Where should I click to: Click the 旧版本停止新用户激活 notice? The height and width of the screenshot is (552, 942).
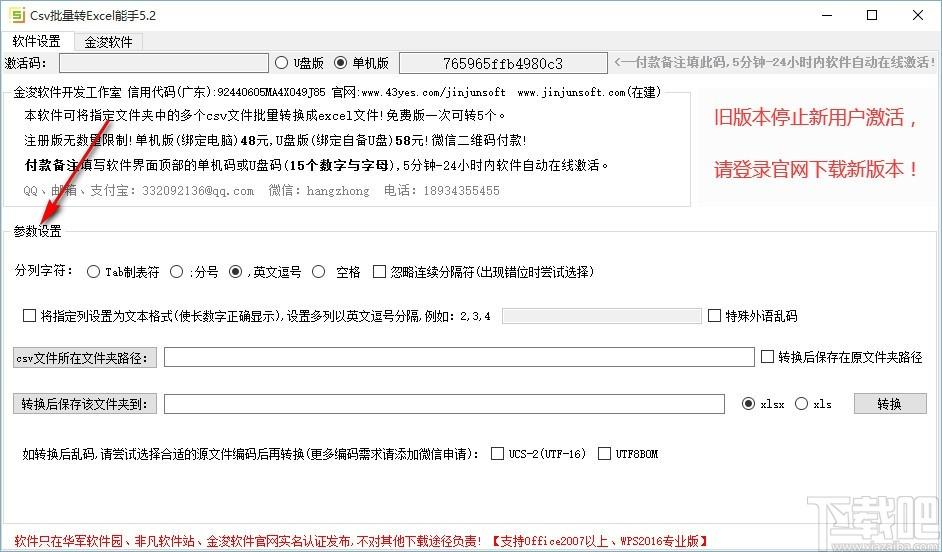(815, 117)
